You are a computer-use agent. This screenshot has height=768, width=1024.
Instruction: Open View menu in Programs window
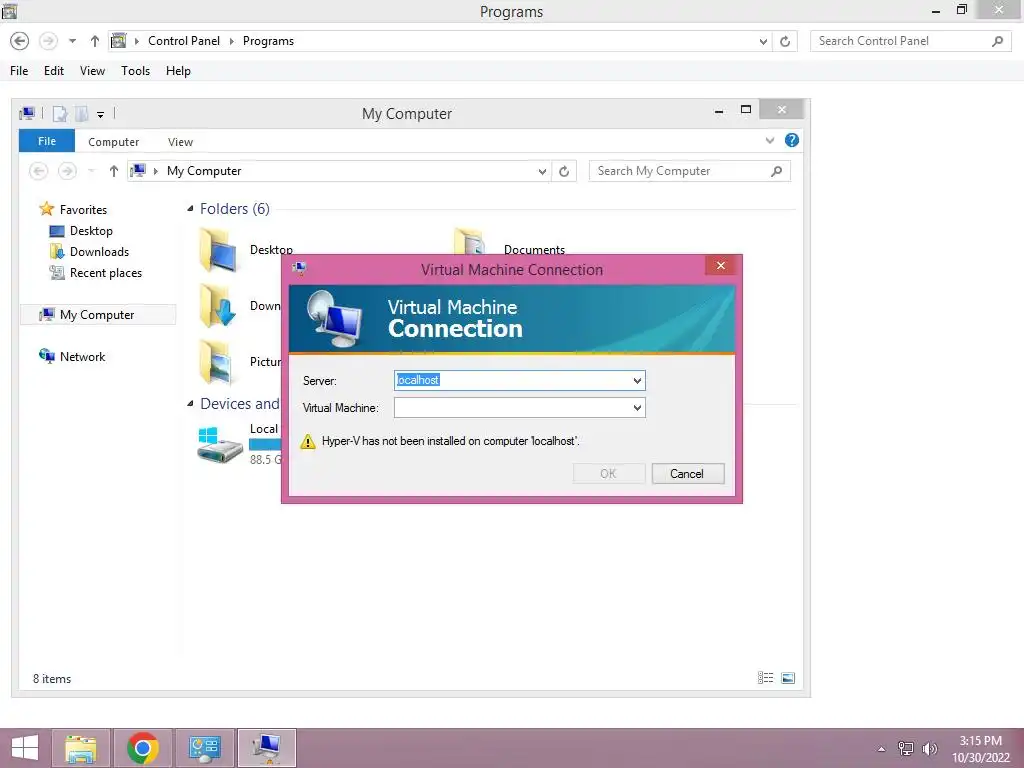click(92, 71)
